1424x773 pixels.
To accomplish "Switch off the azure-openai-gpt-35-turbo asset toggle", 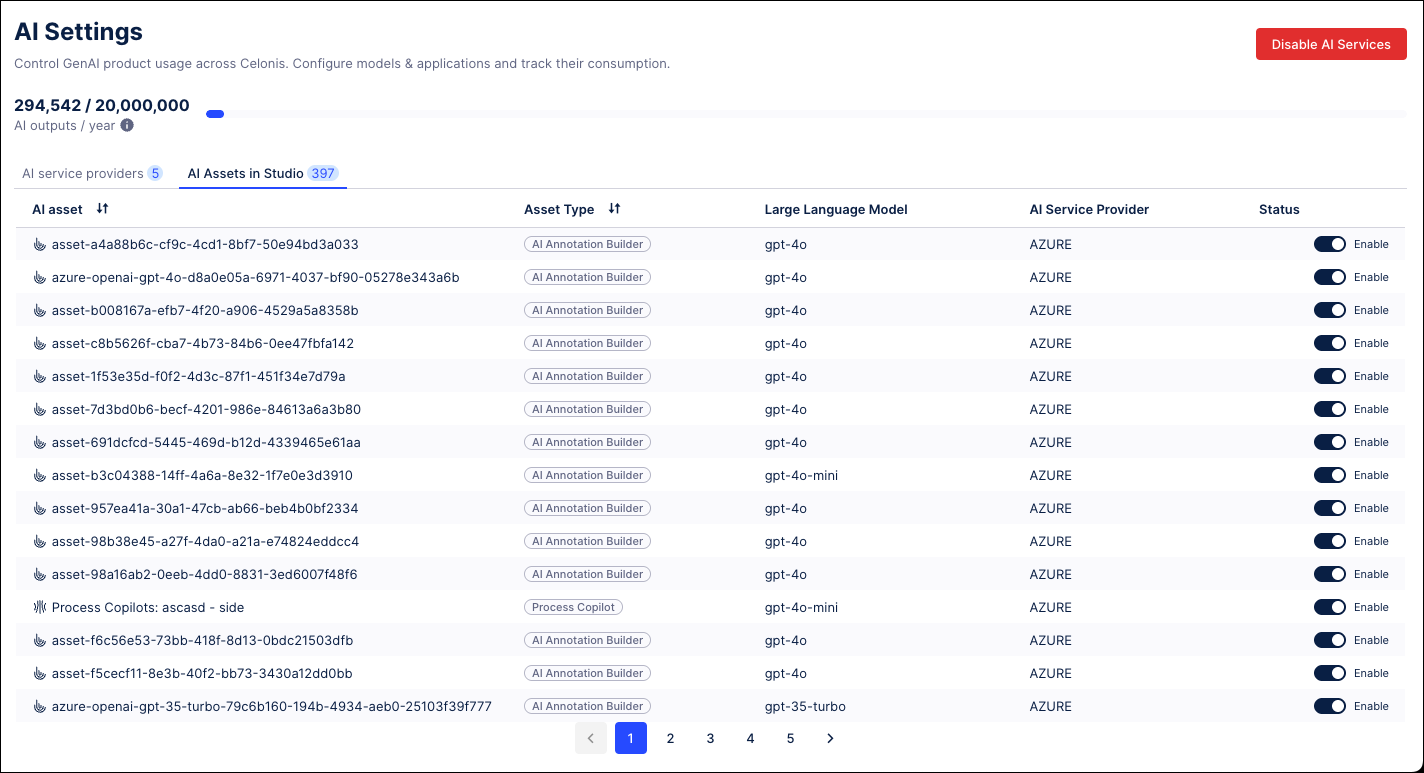I will click(x=1329, y=706).
